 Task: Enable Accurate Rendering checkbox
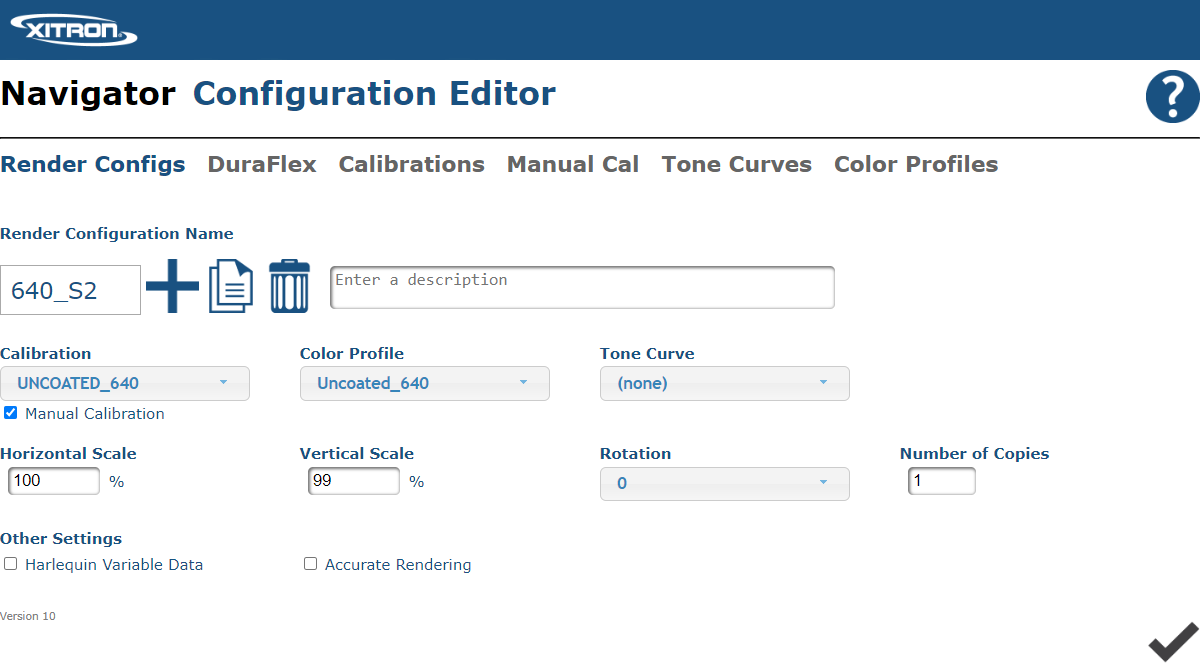(311, 564)
